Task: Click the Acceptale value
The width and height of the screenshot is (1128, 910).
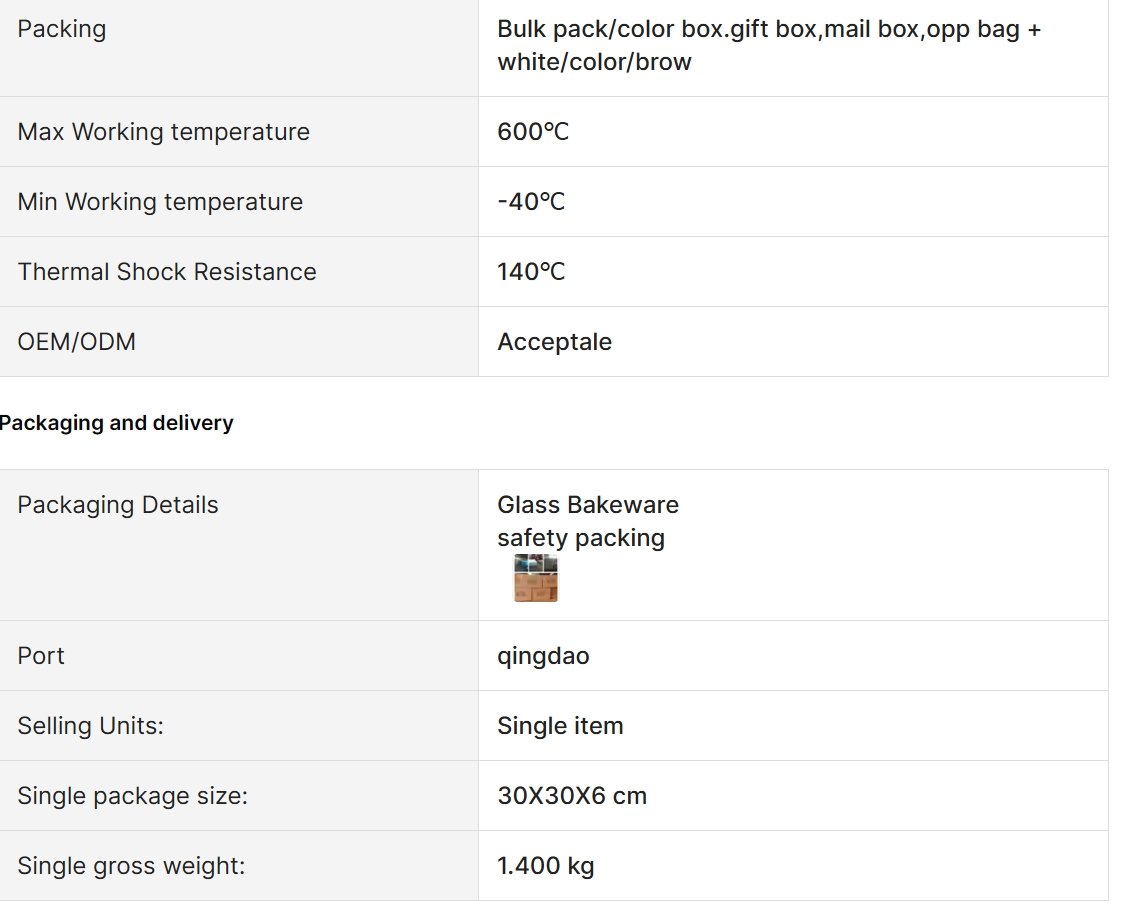Action: 555,342
